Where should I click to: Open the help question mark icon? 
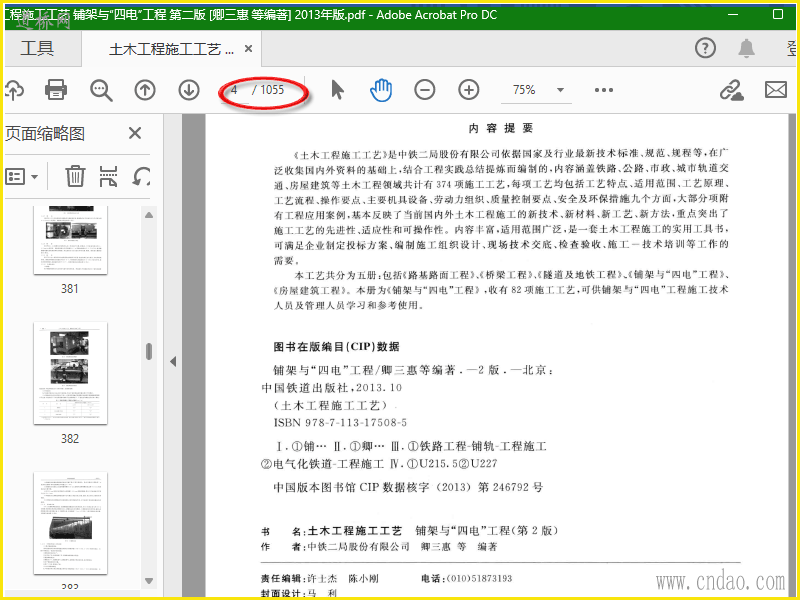click(x=705, y=48)
